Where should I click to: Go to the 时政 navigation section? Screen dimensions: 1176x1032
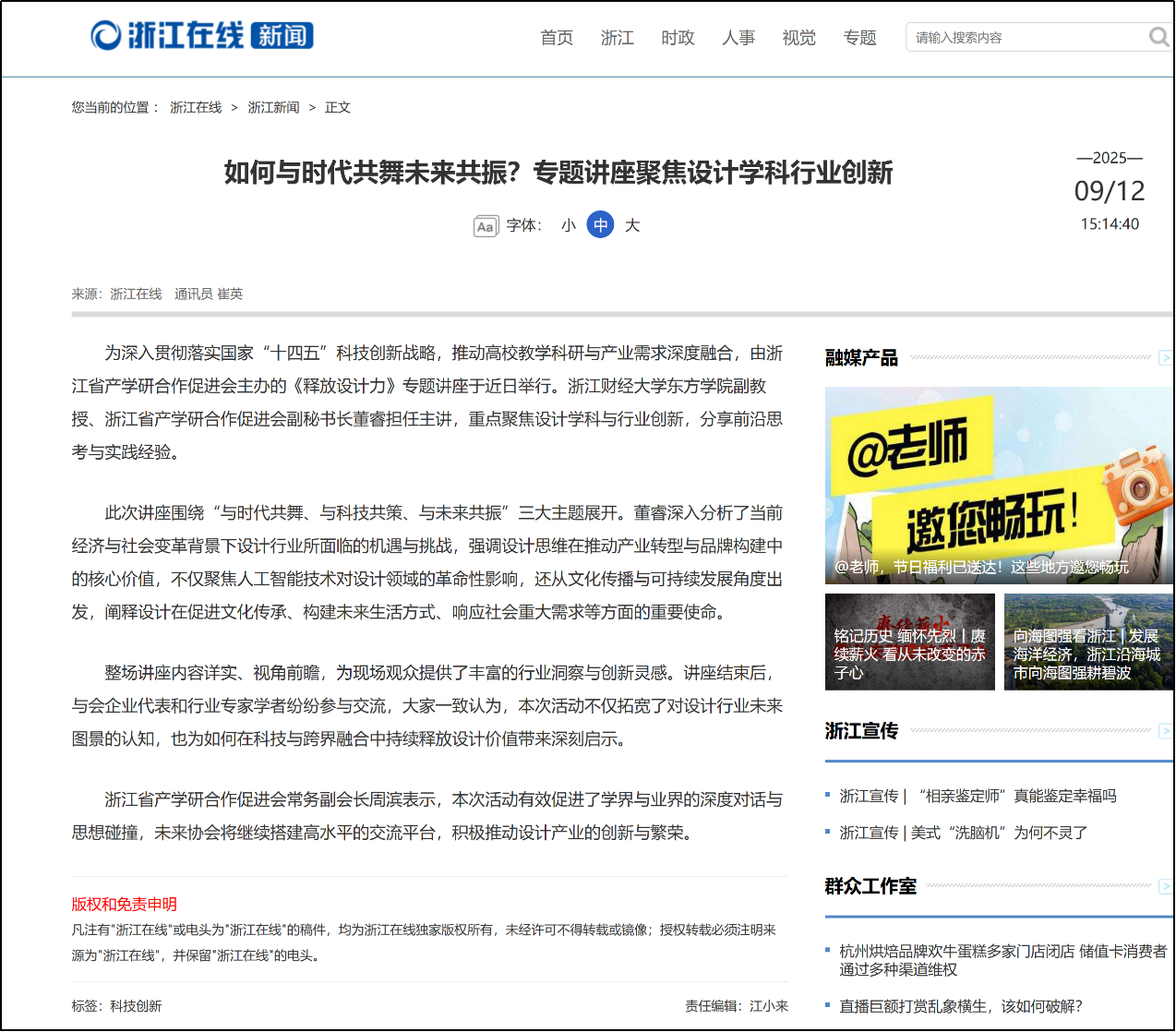click(x=678, y=38)
